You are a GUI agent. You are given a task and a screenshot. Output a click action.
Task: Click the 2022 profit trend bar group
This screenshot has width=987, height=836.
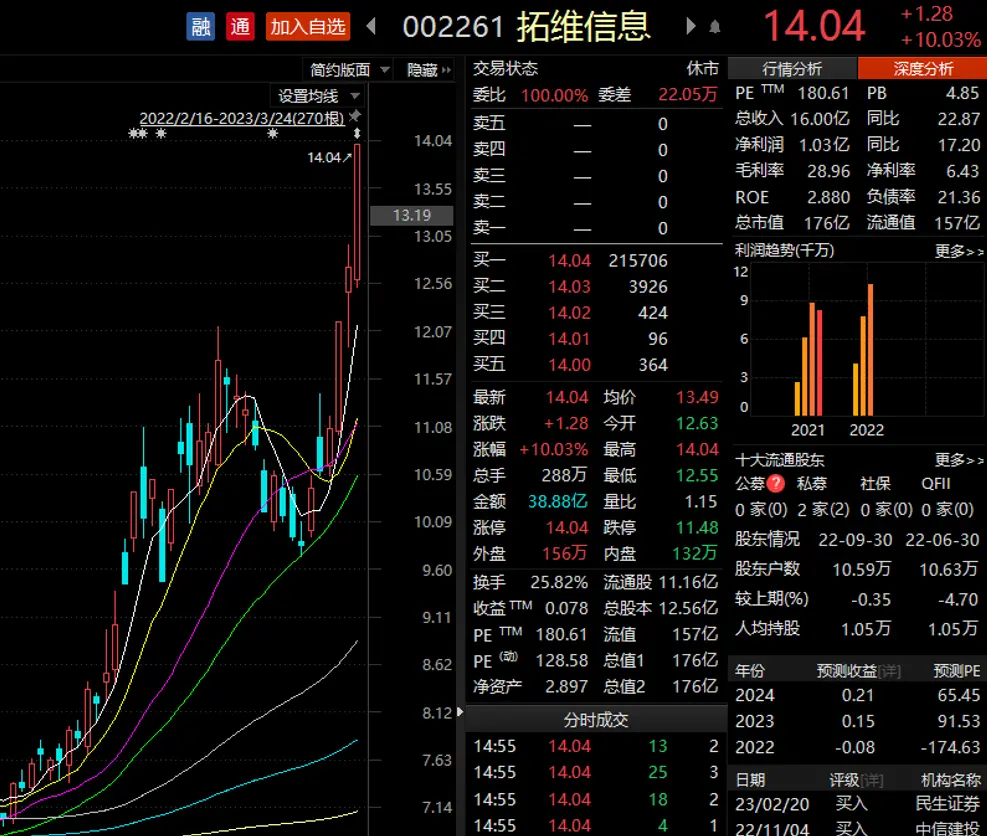[863, 350]
